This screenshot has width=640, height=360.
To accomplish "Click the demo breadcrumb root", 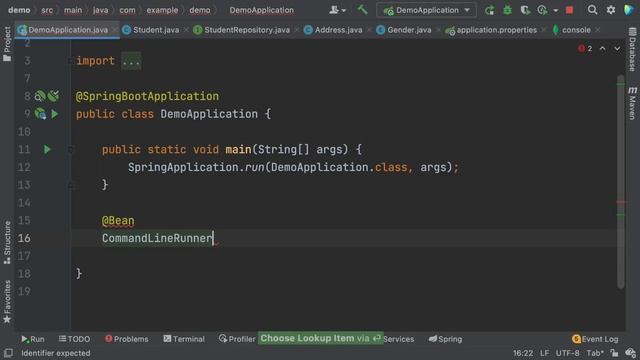I will [x=19, y=10].
